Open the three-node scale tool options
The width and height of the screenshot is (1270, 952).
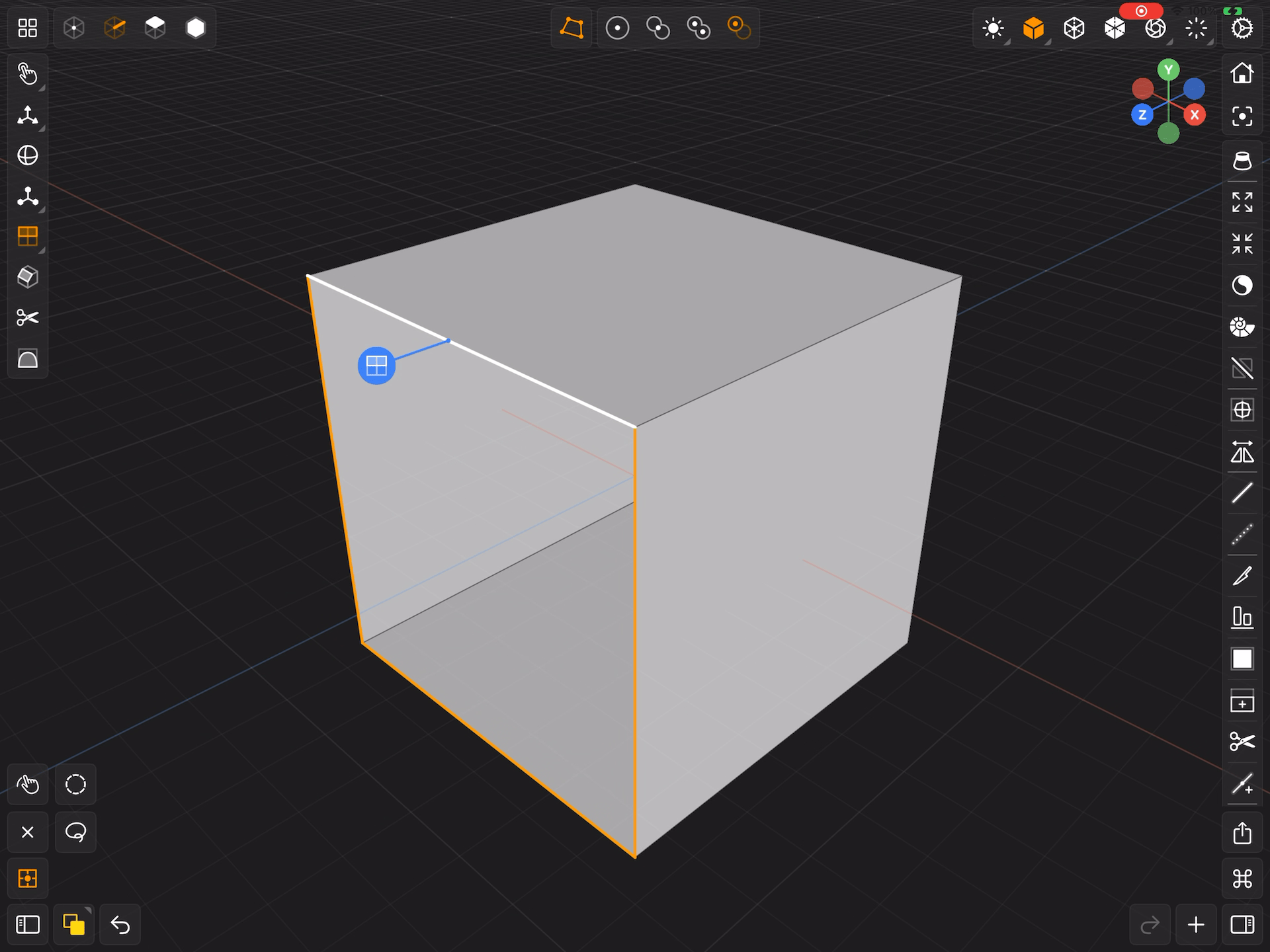coord(27,197)
